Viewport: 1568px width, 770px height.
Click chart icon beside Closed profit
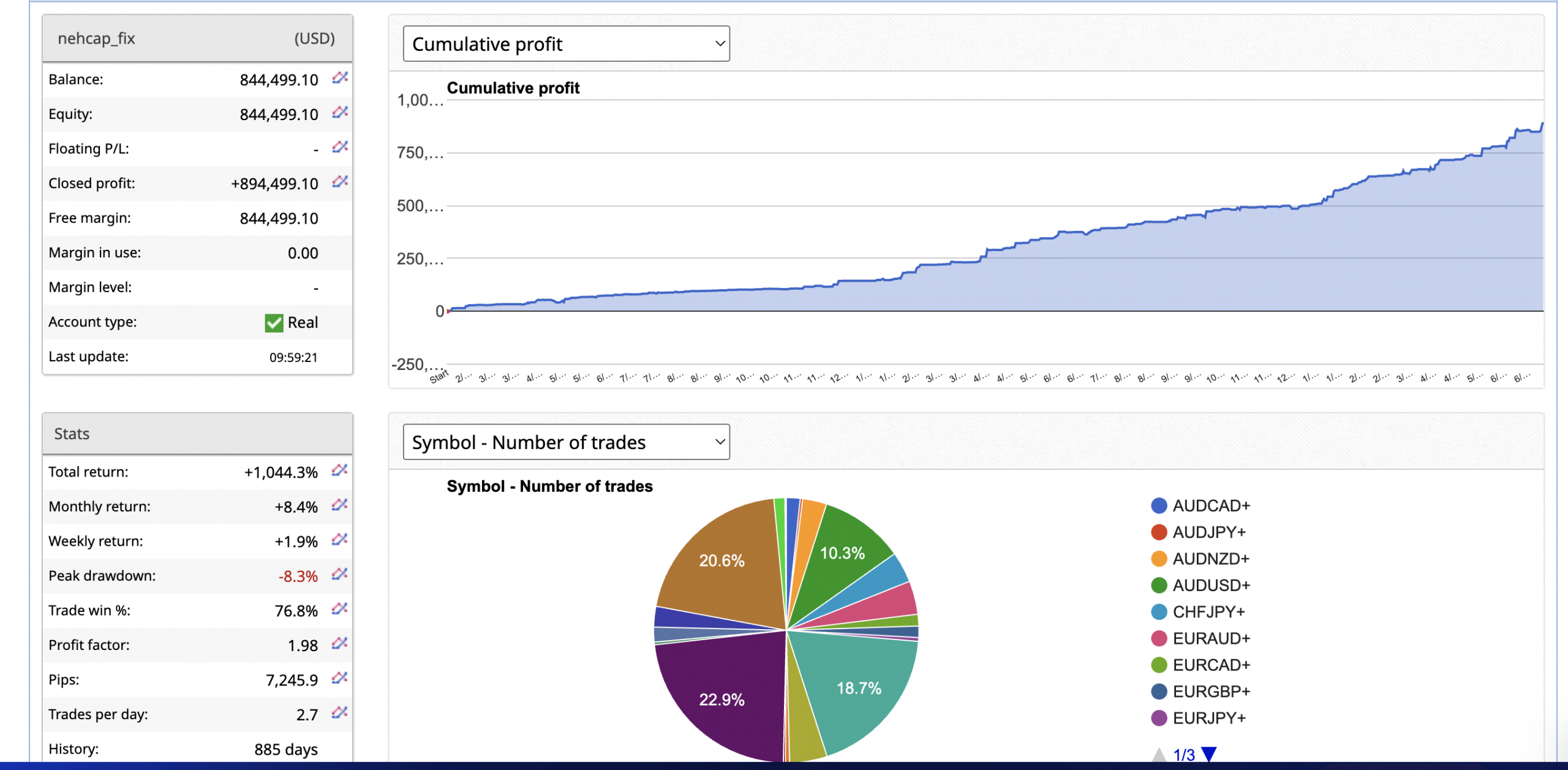(340, 182)
